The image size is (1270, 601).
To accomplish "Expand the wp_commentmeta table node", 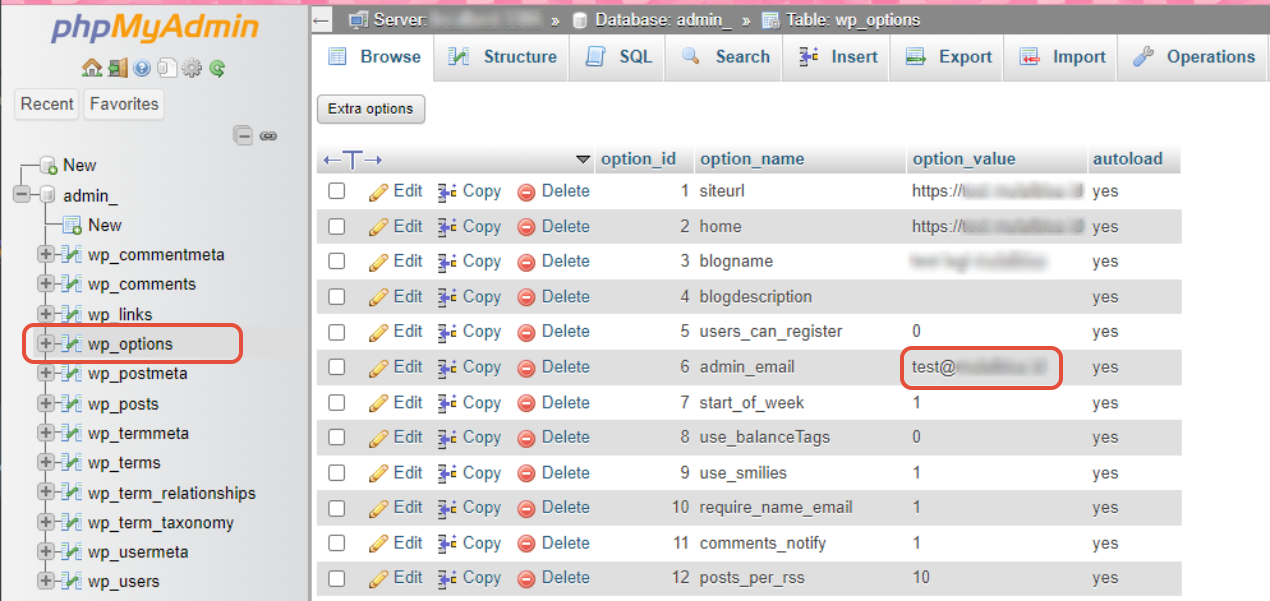I will 45,254.
